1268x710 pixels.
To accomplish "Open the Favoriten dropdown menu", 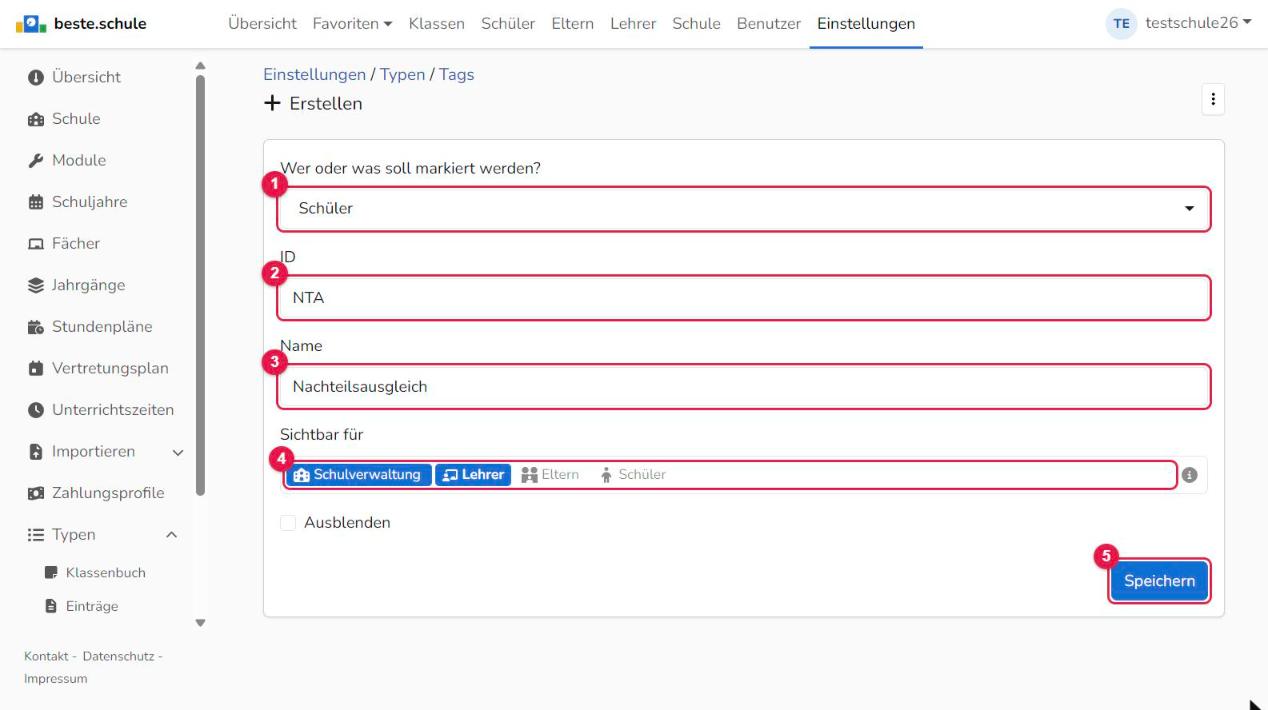I will coord(352,23).
